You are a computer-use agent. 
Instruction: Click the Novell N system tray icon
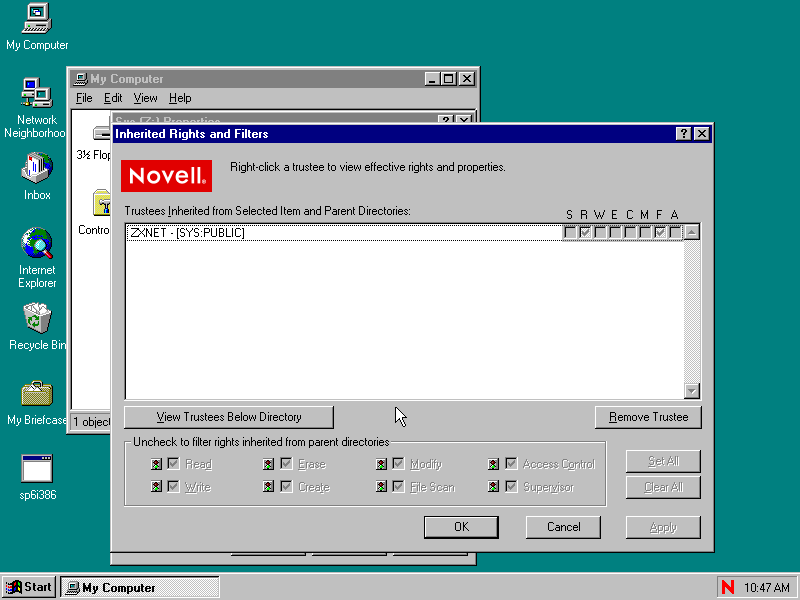[x=728, y=587]
